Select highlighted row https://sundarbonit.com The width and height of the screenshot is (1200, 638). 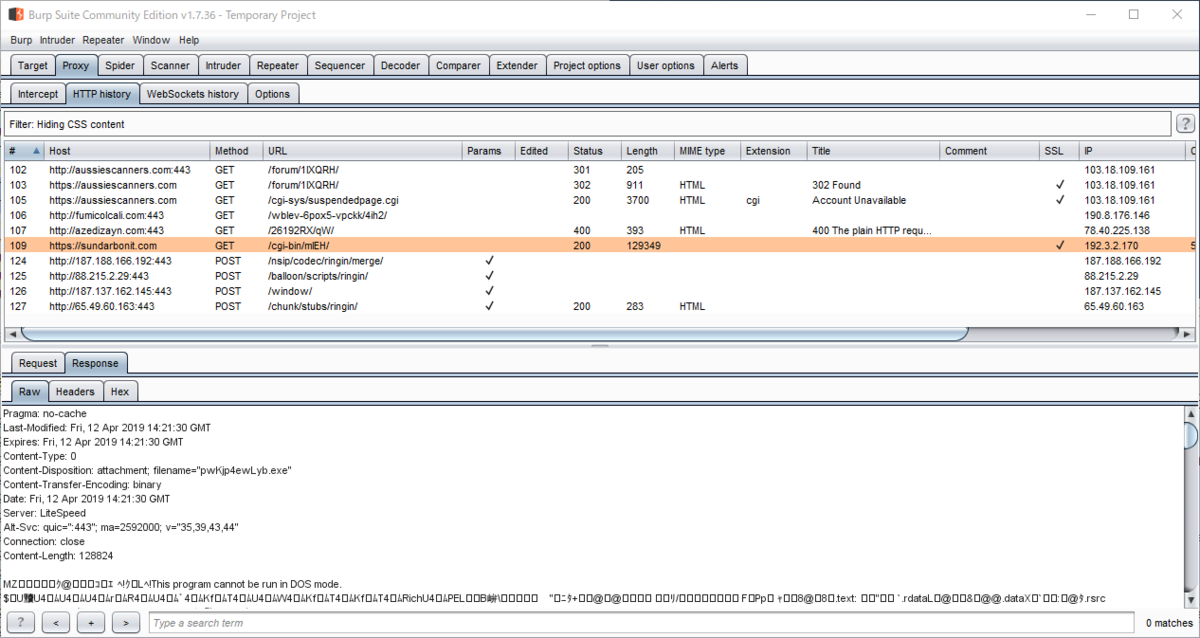tap(600, 245)
